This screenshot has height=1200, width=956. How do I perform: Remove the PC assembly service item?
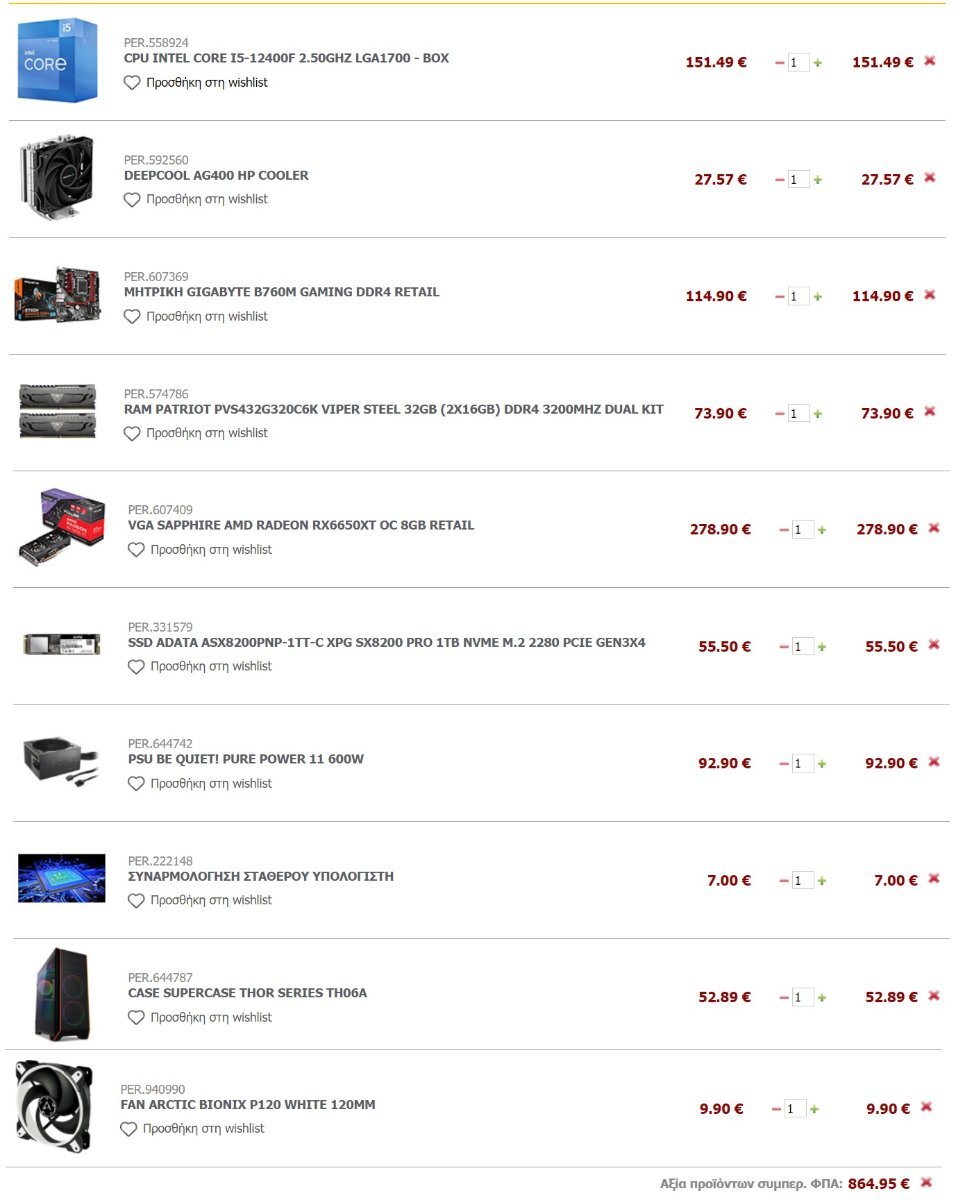click(x=934, y=879)
